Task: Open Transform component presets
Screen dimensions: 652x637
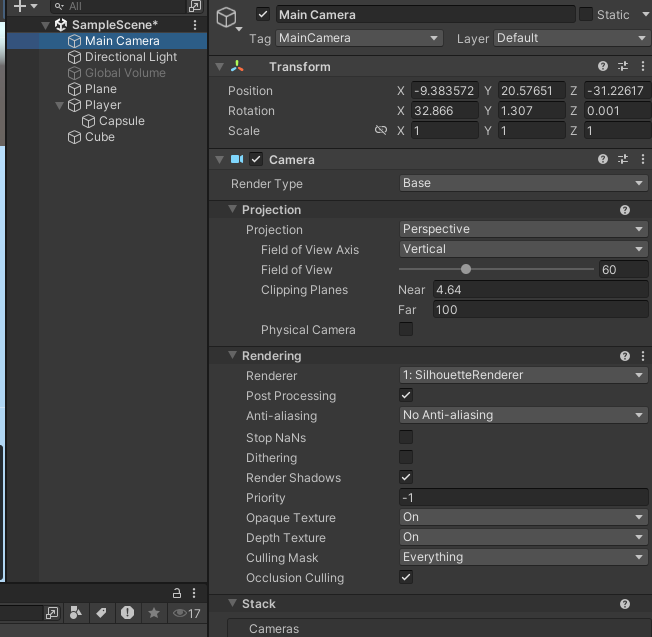Action: click(623, 66)
